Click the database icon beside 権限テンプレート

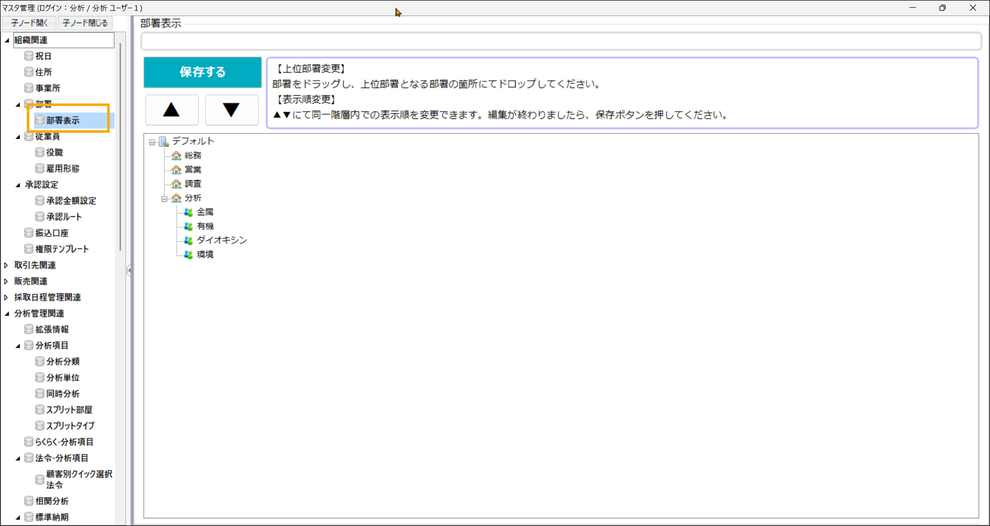(28, 249)
